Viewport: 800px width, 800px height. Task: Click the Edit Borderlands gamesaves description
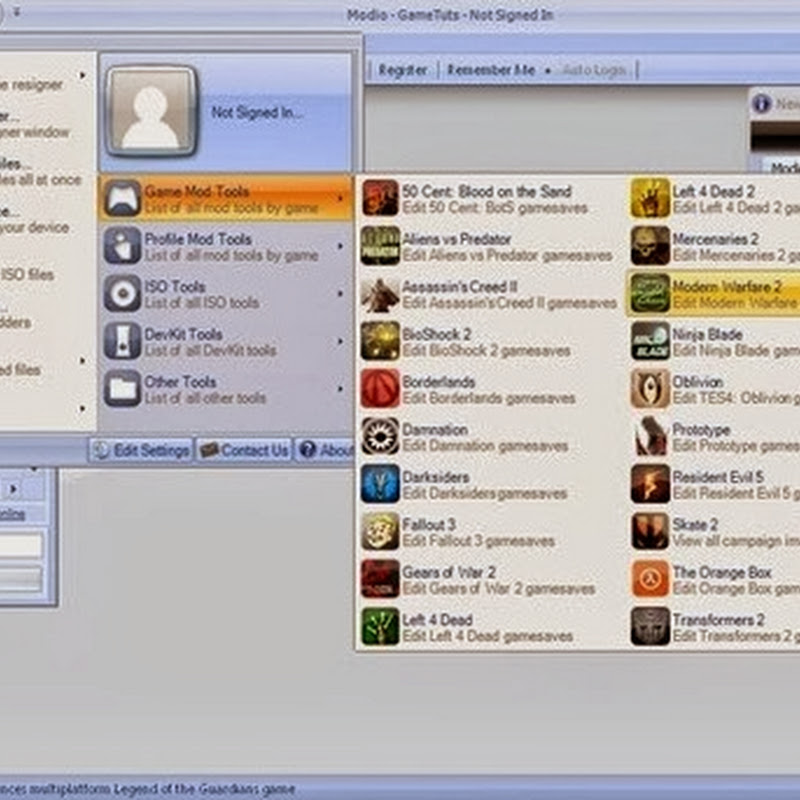[x=488, y=398]
